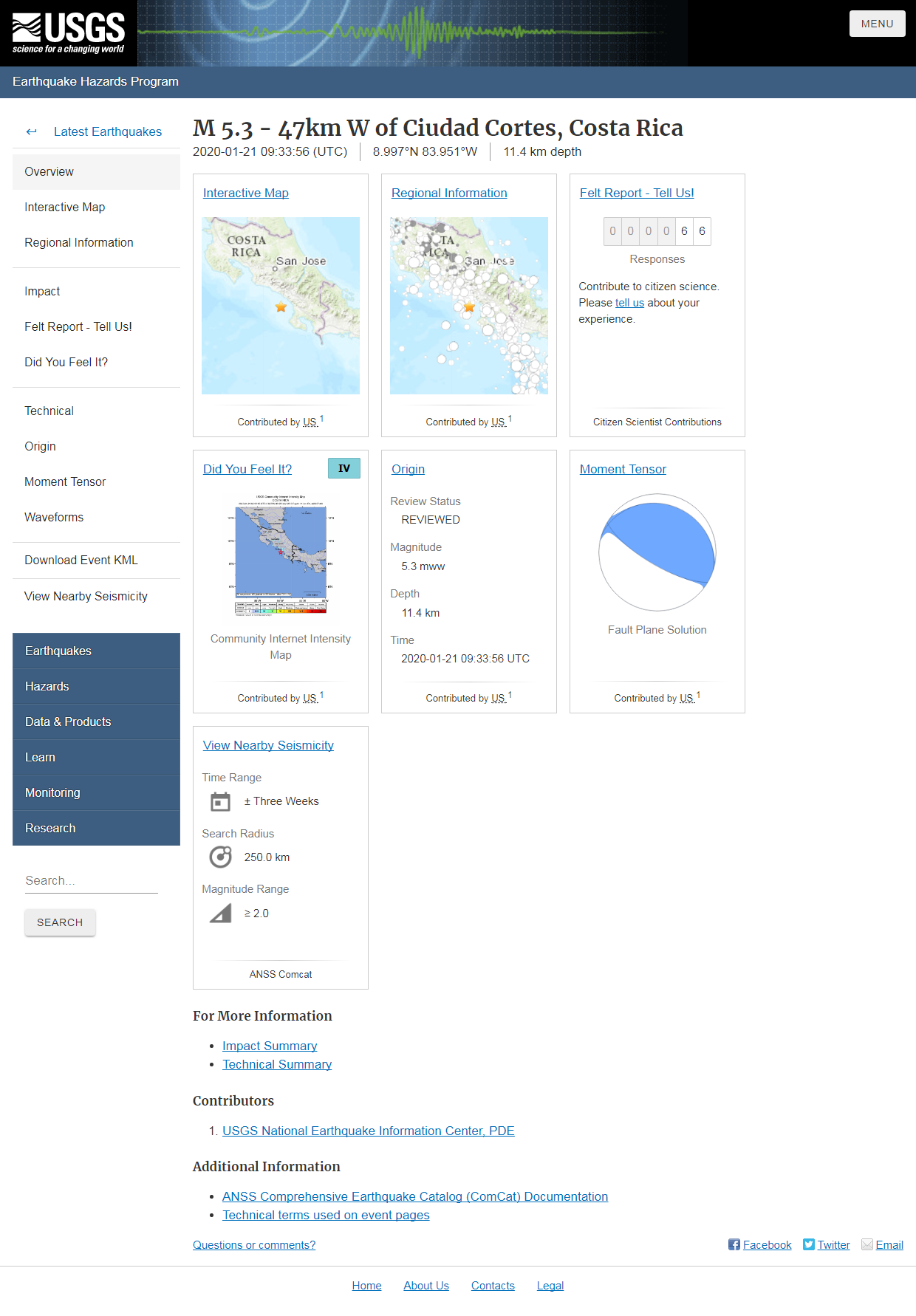The width and height of the screenshot is (916, 1316).
Task: Click the 'tell us' link in Felt Report
Action: (629, 303)
